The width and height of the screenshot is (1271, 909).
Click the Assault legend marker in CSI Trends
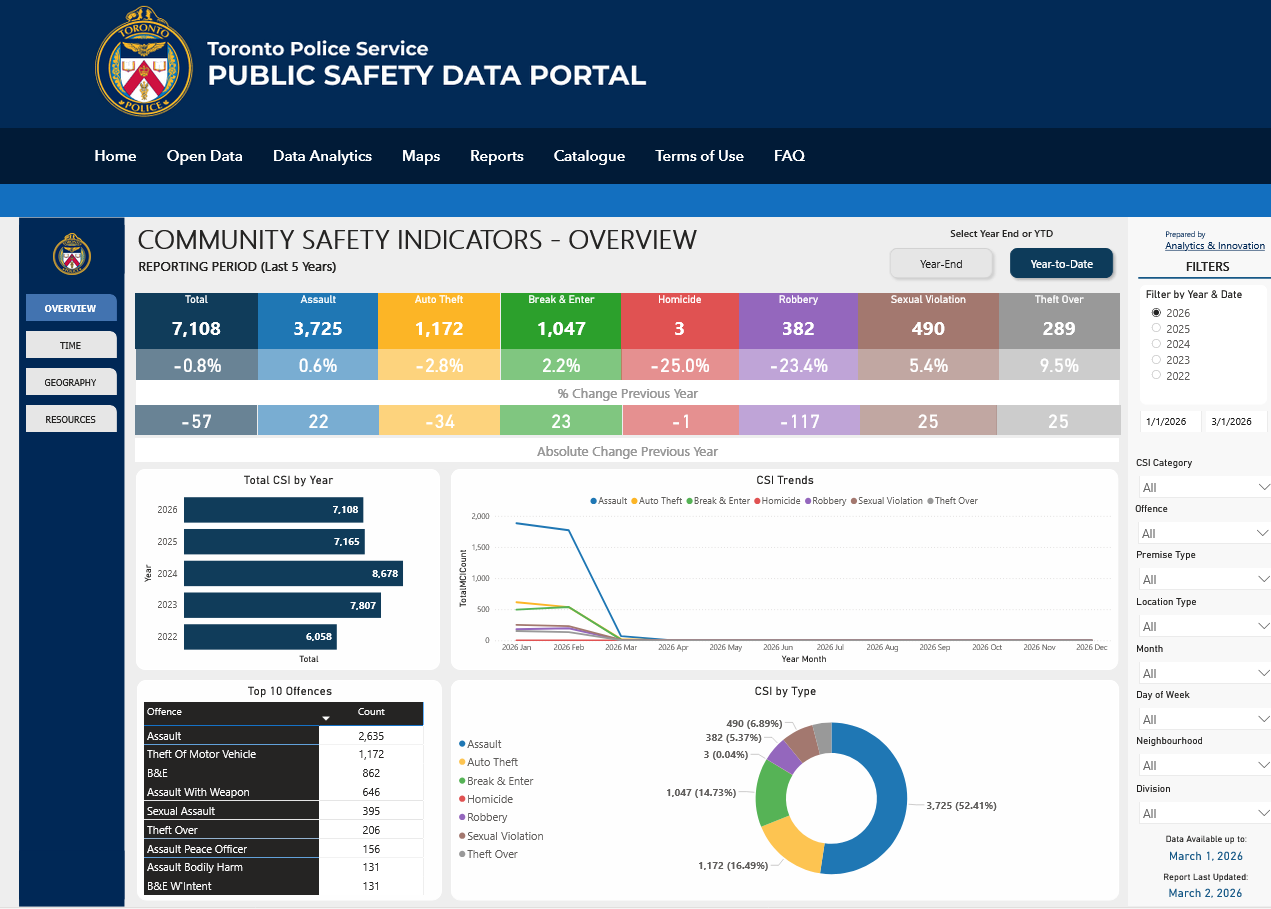pyautogui.click(x=594, y=501)
